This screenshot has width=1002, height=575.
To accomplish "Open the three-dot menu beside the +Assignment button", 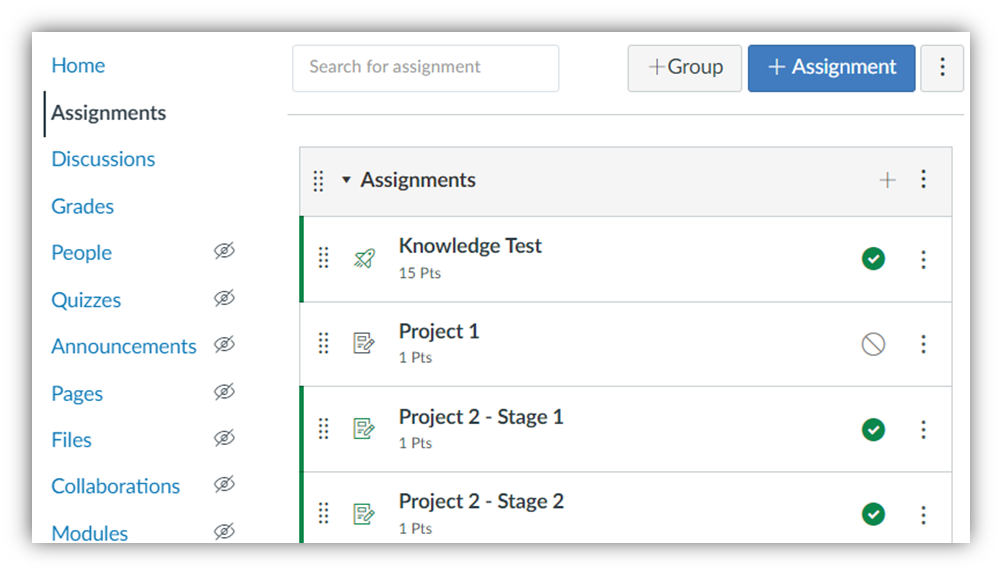I will [x=942, y=68].
